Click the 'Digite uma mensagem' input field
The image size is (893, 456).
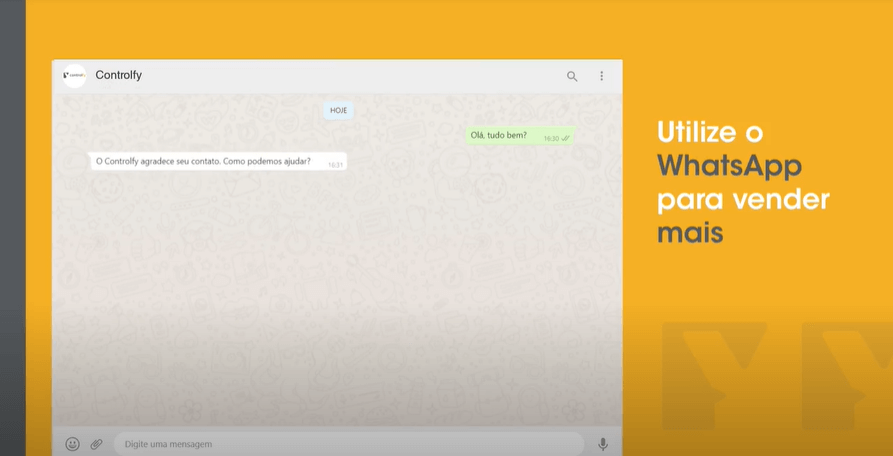tap(349, 443)
